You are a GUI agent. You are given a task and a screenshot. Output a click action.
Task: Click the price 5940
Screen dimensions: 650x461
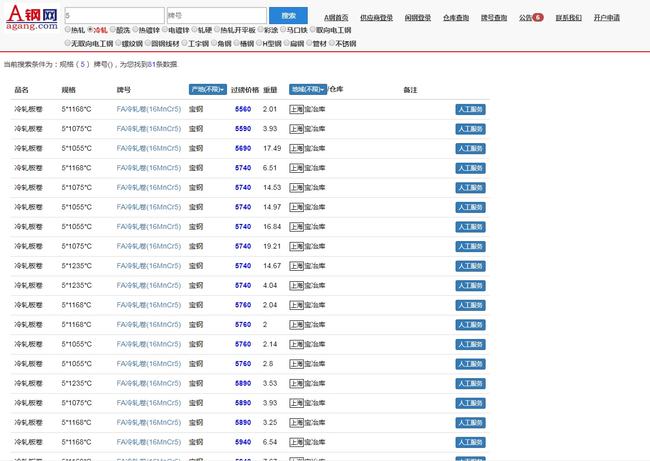click(x=243, y=442)
